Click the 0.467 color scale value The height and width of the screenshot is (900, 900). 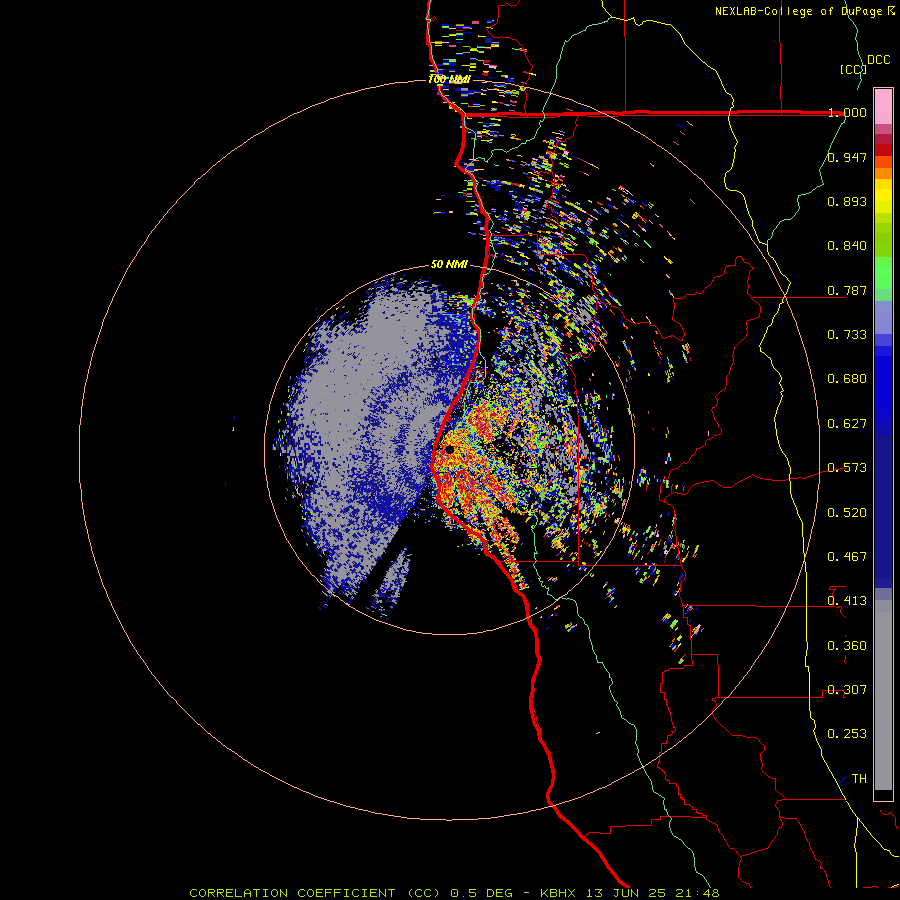click(x=847, y=557)
